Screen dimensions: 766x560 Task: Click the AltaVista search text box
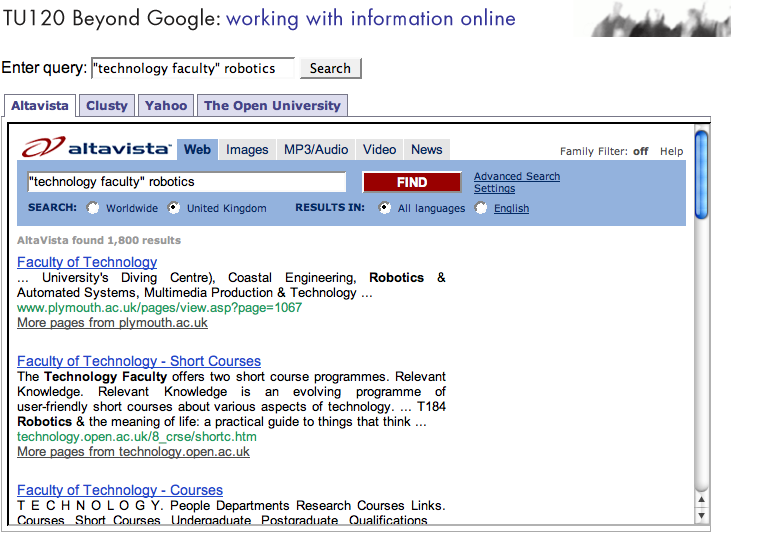click(x=187, y=182)
